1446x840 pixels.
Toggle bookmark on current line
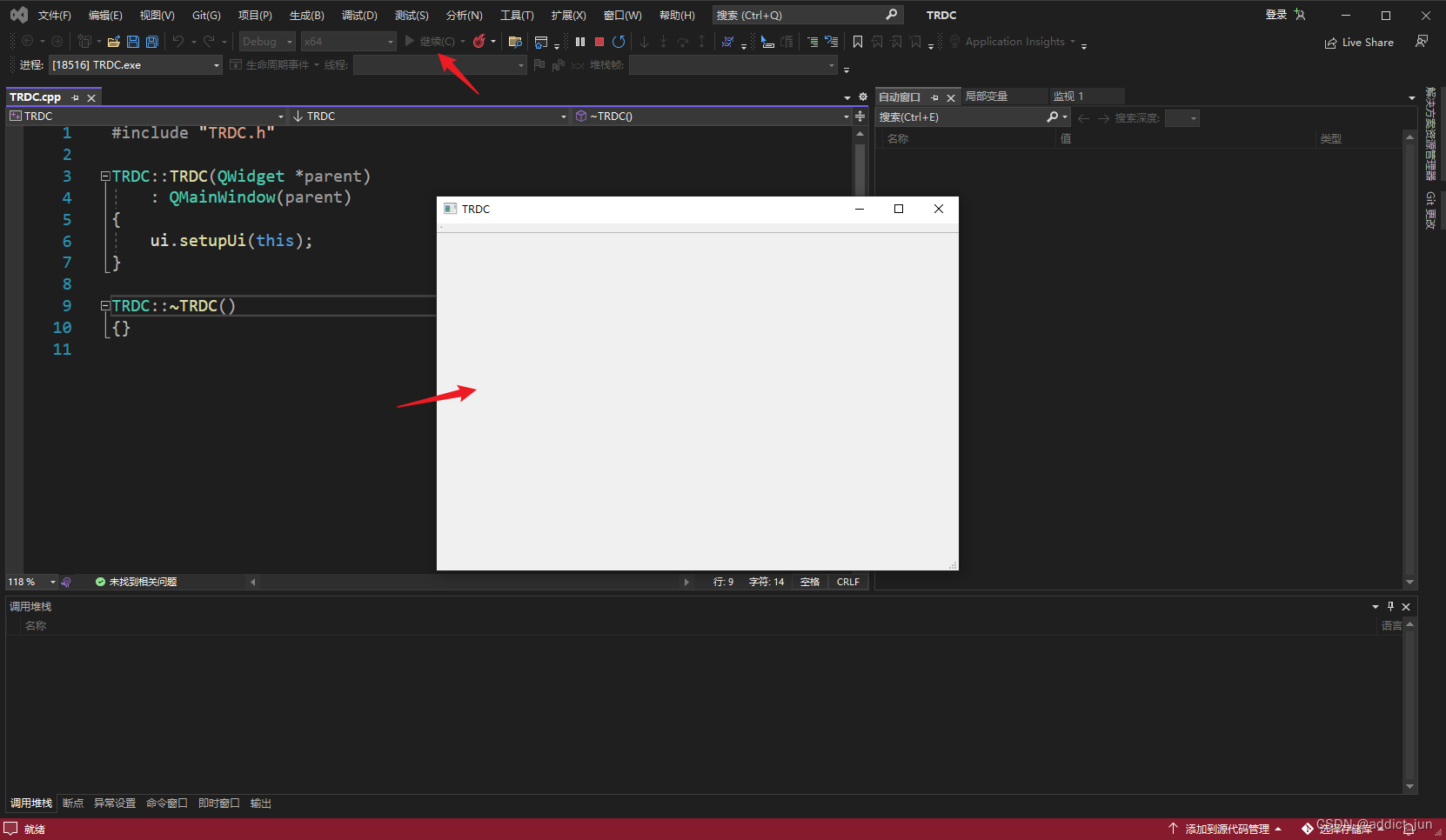858,42
